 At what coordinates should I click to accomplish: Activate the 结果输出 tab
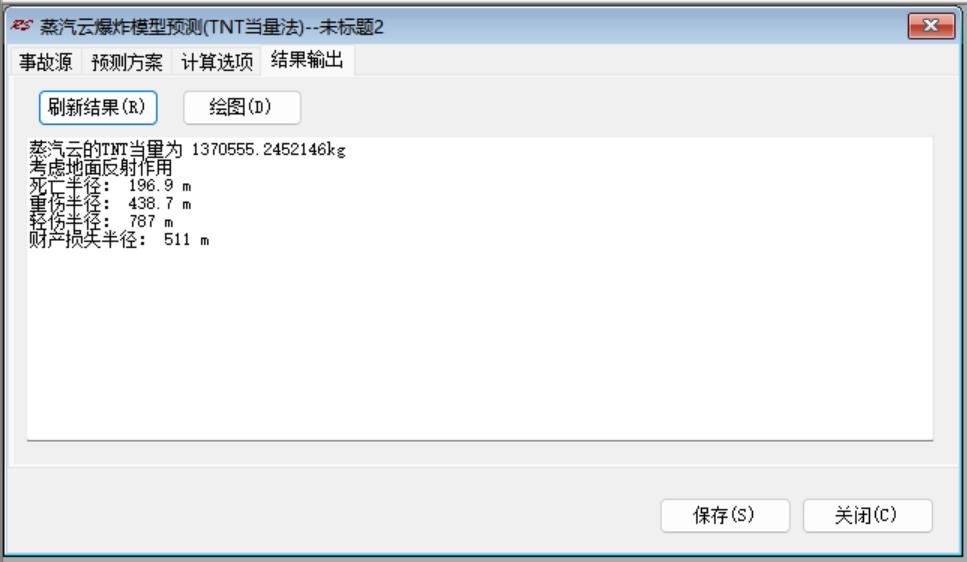(307, 60)
